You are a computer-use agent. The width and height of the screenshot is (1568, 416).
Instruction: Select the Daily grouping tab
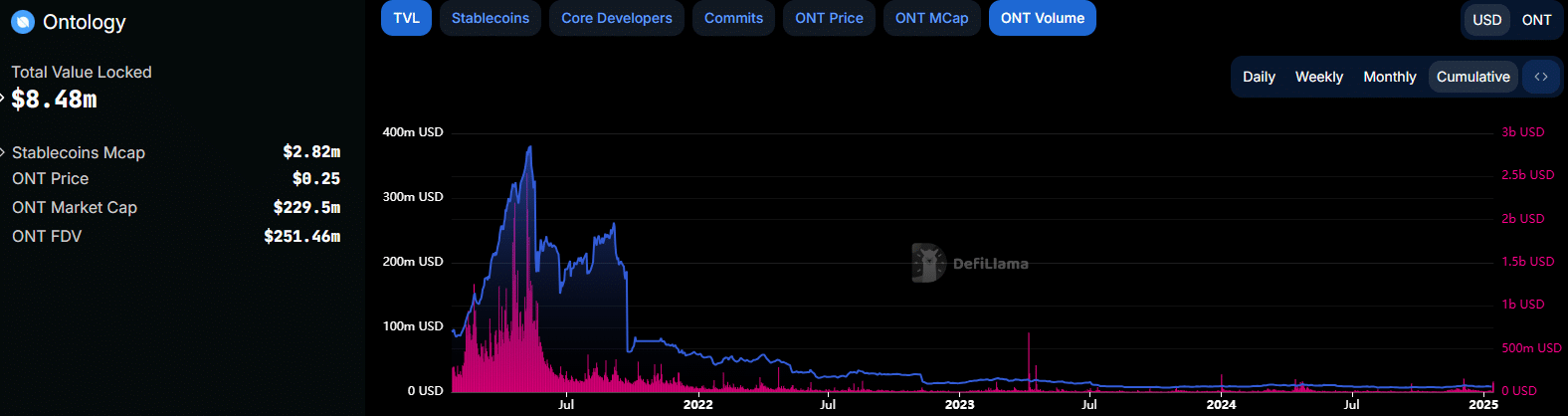point(1259,77)
